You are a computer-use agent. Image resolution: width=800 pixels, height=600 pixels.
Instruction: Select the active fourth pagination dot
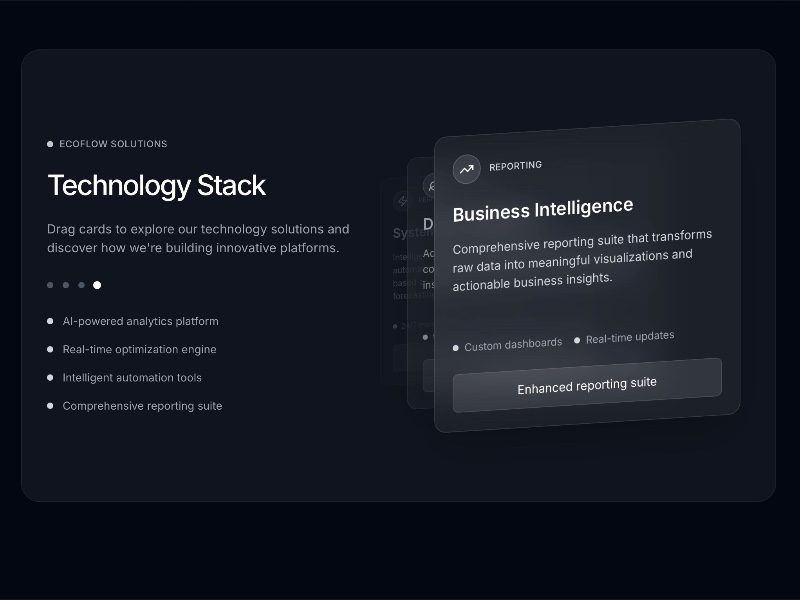click(x=97, y=285)
